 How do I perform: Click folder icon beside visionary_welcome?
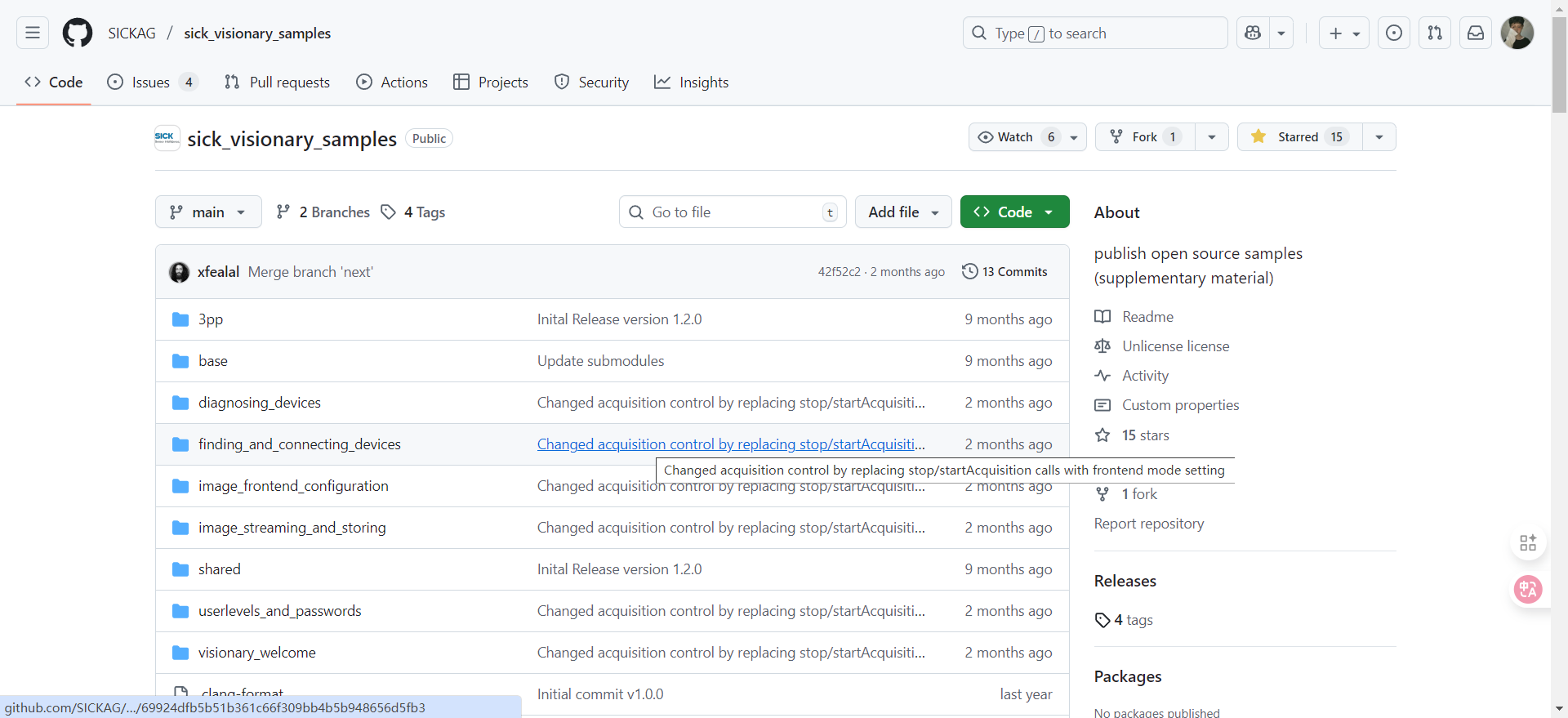point(180,653)
